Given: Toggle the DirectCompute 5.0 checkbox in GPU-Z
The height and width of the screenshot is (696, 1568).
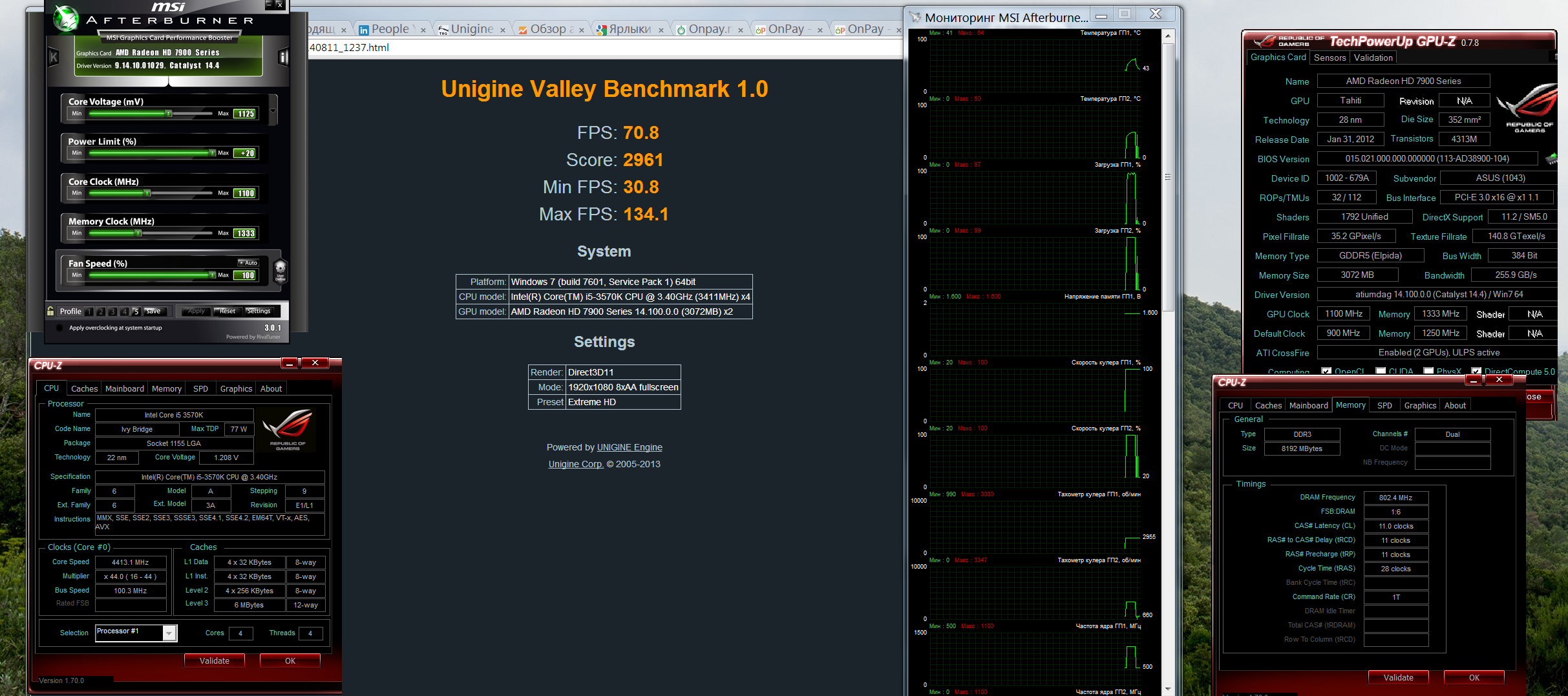Looking at the screenshot, I should pyautogui.click(x=1476, y=372).
